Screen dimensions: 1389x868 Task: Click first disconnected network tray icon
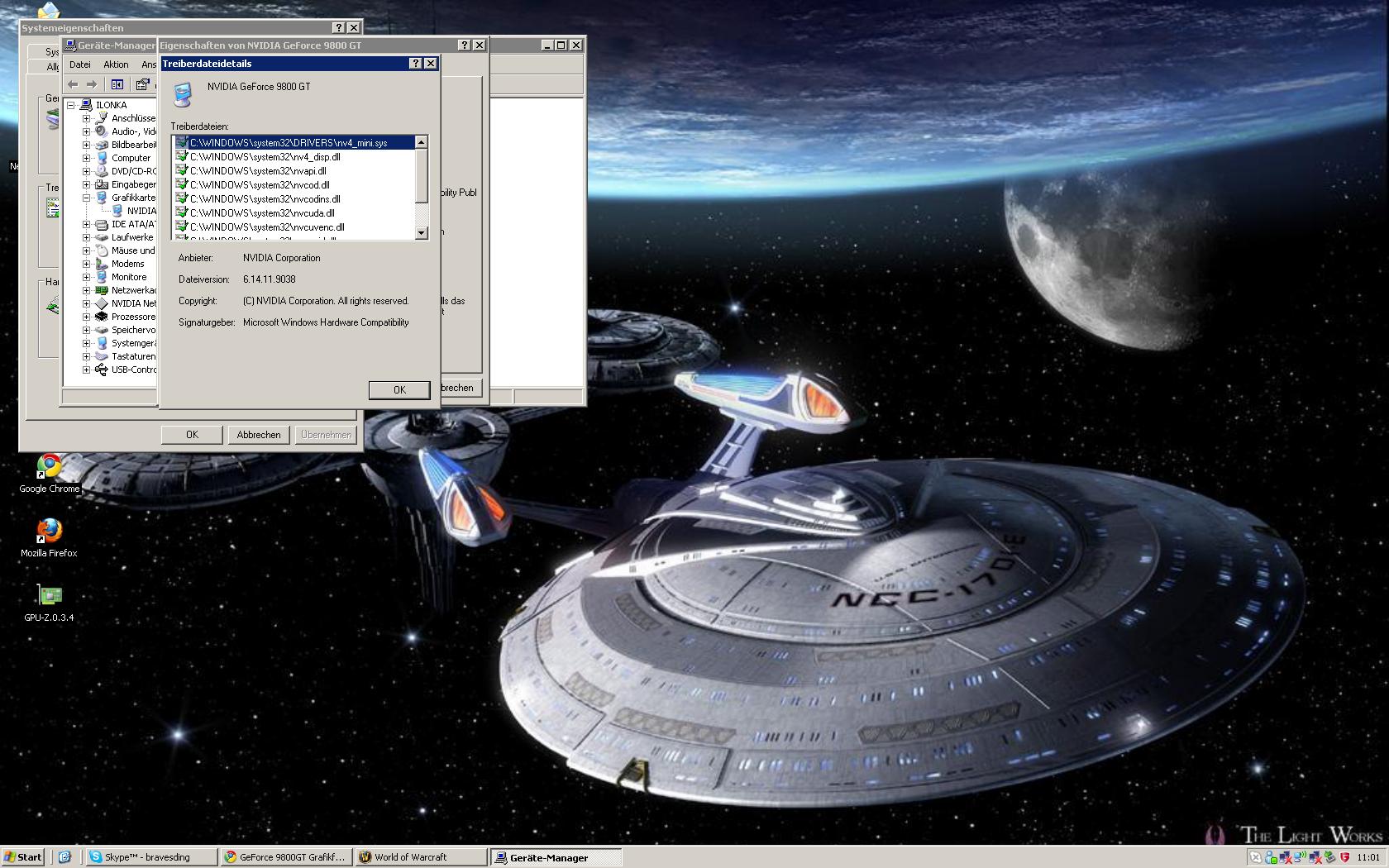(1286, 857)
